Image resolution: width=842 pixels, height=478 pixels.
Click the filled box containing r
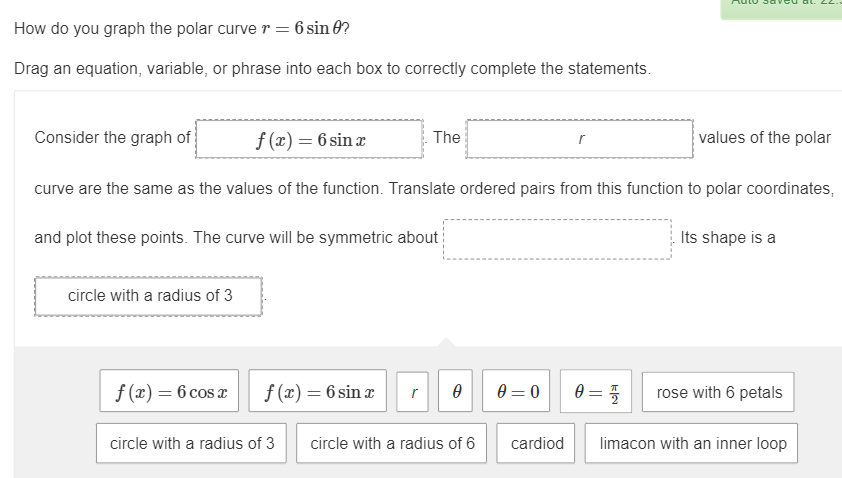[x=580, y=139]
